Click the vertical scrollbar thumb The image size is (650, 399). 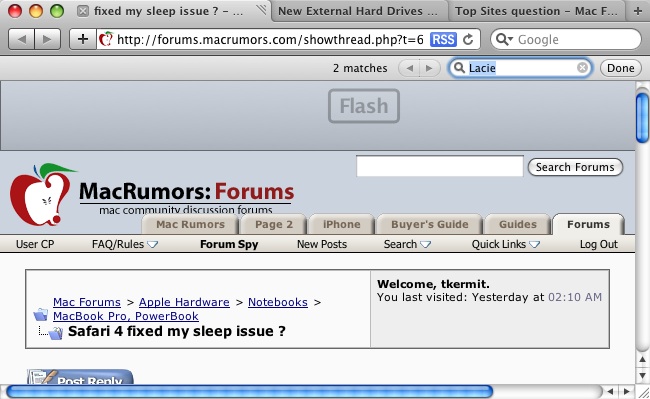(x=643, y=118)
